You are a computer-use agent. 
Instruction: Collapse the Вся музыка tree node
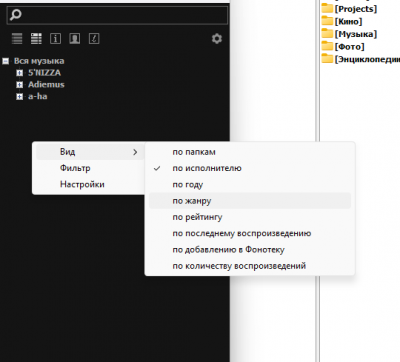click(x=6, y=61)
